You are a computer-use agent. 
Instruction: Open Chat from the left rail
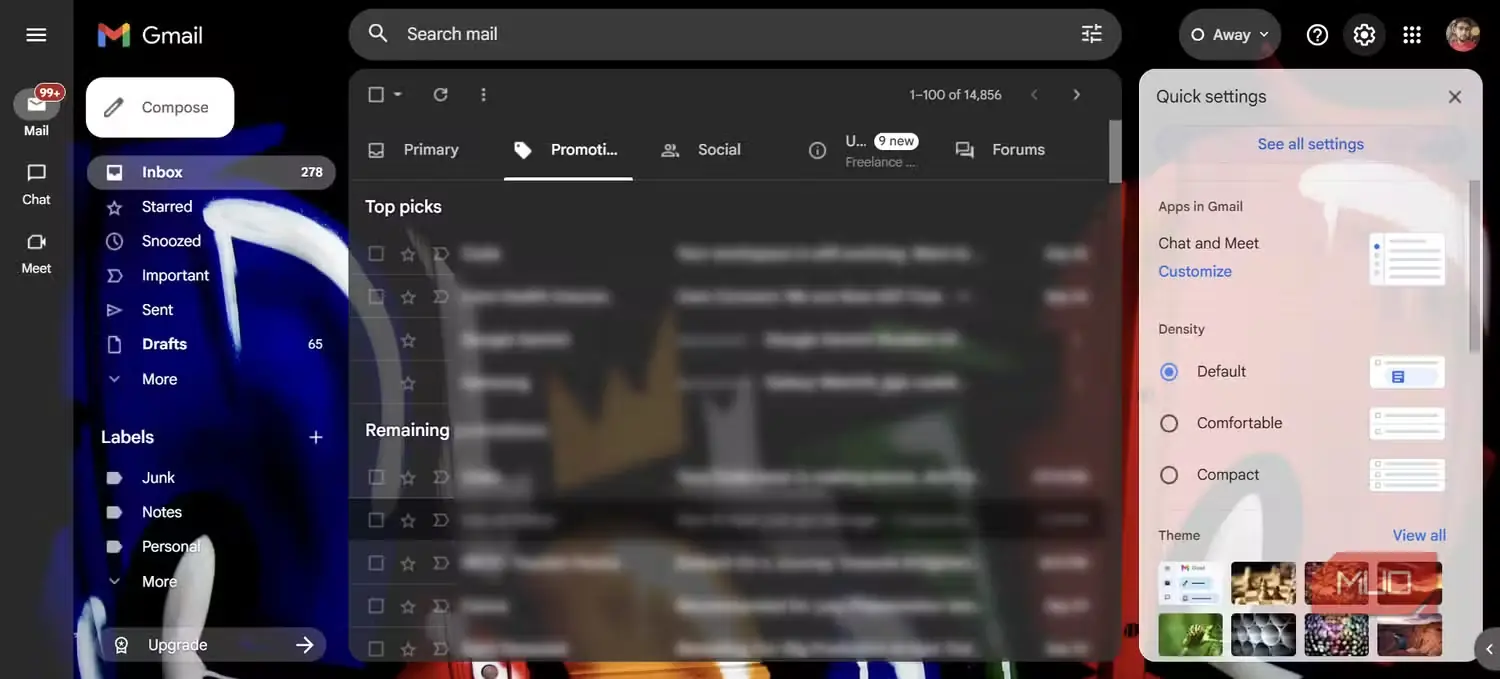pyautogui.click(x=36, y=184)
